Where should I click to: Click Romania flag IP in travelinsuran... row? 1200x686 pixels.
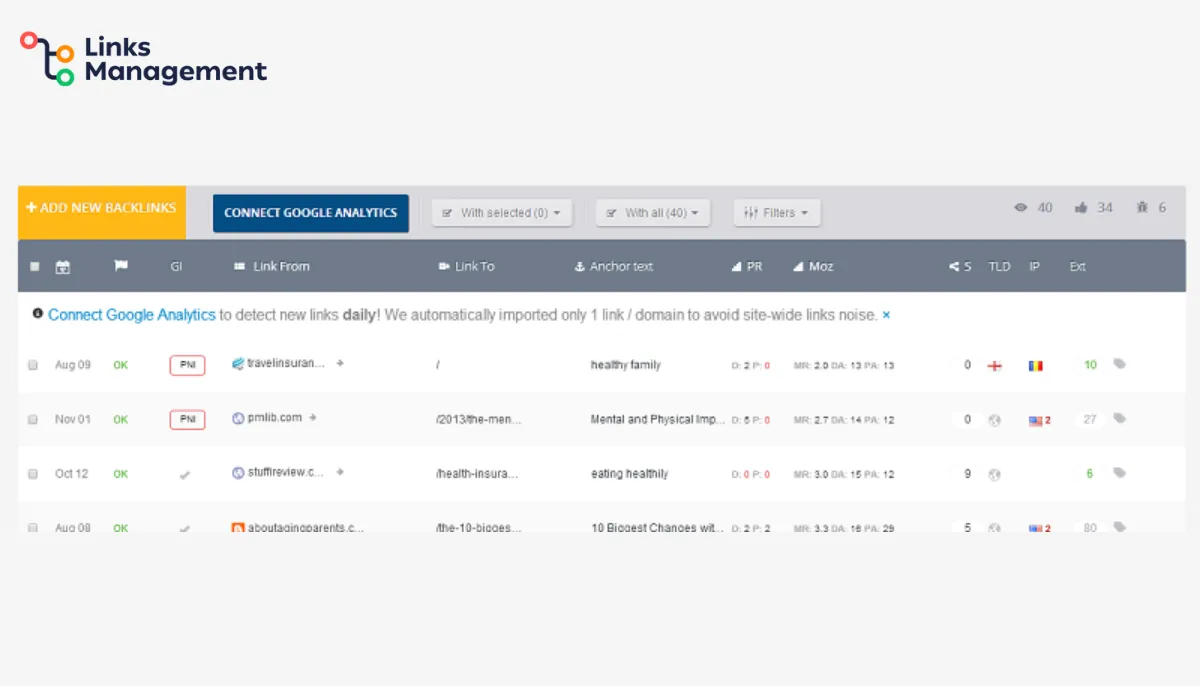(x=1035, y=366)
